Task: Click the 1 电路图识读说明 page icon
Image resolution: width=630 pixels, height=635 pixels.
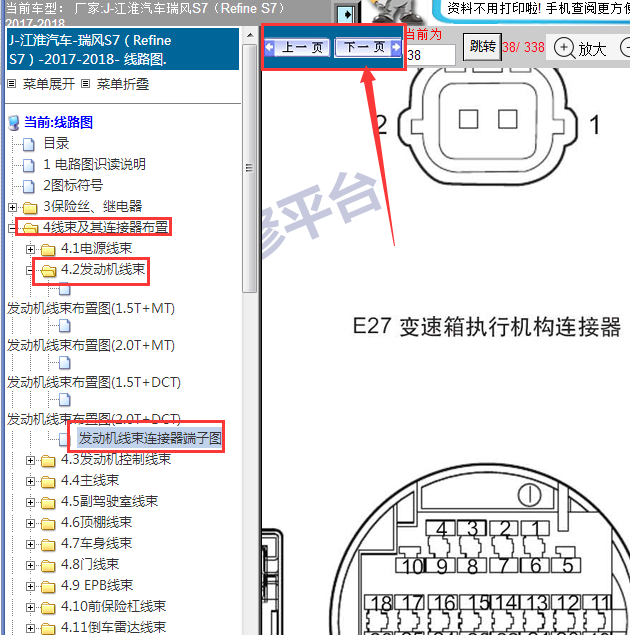Action: [28, 165]
